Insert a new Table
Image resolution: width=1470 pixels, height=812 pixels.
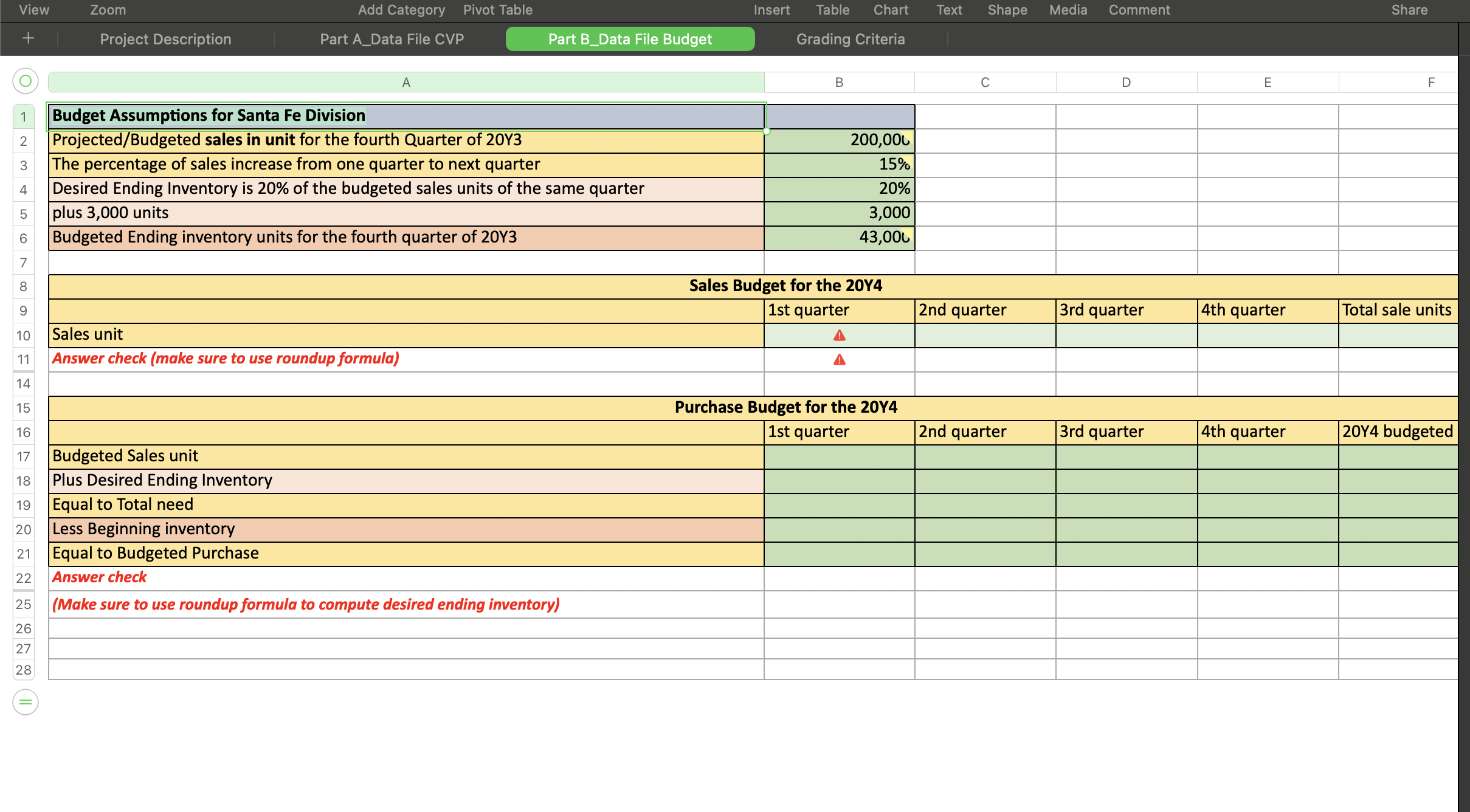(832, 9)
